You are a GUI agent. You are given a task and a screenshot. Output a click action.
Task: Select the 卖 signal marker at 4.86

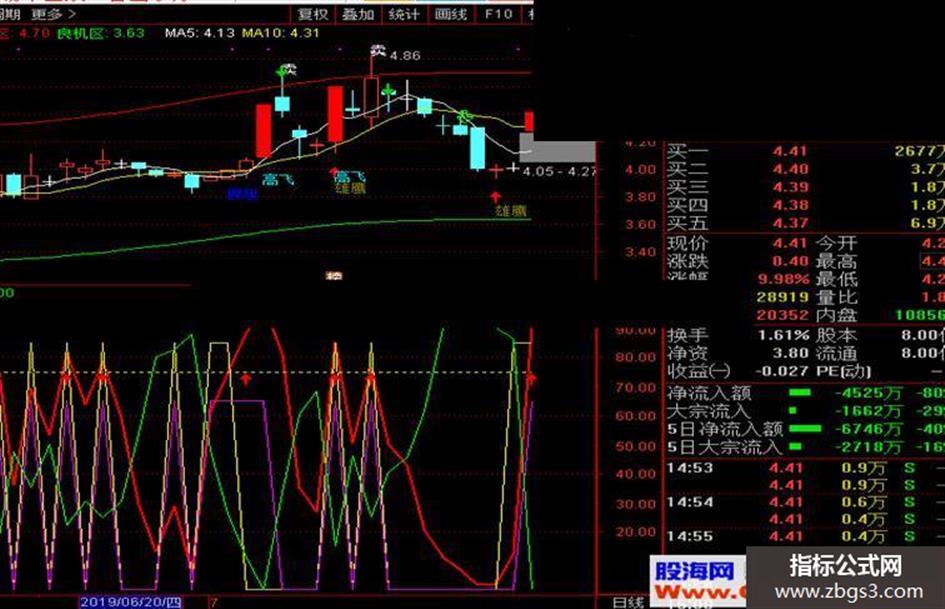378,51
